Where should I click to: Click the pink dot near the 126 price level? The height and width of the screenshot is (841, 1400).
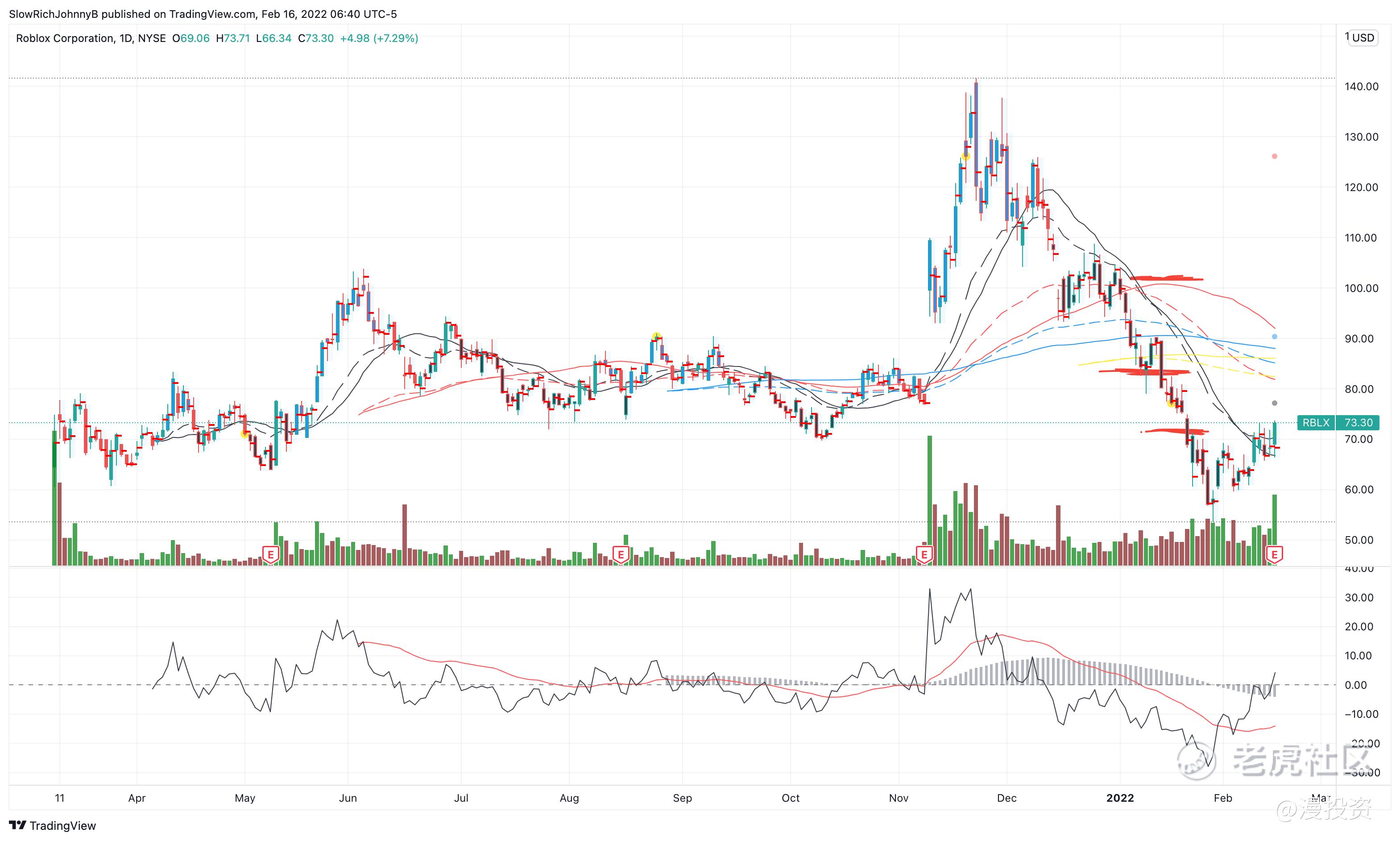1274,156
